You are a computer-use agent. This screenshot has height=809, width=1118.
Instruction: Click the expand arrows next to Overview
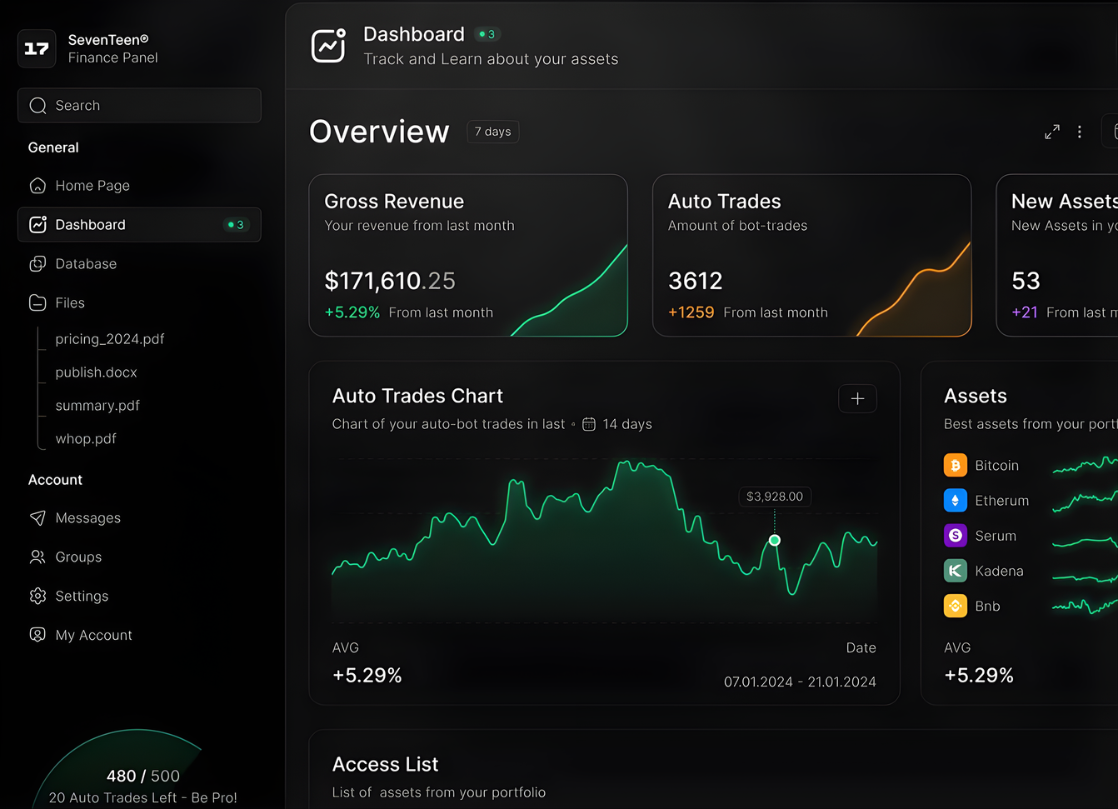click(1052, 131)
